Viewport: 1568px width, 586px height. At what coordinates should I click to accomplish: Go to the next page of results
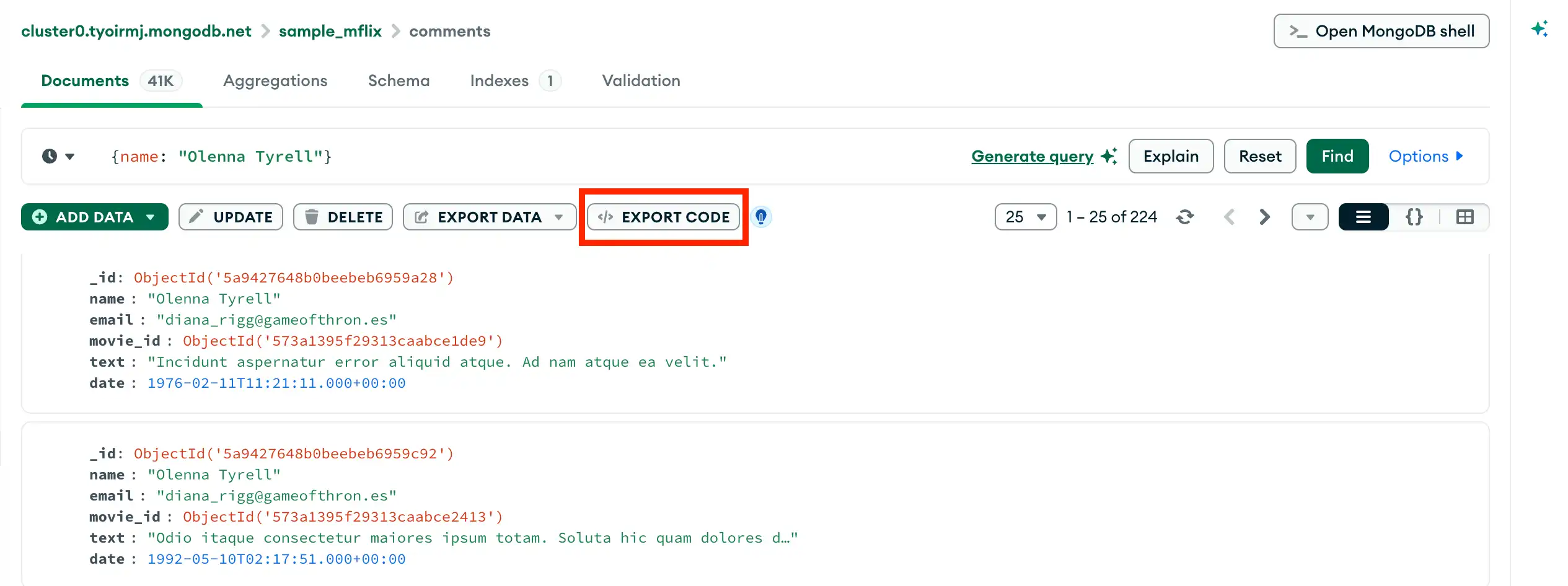pos(1264,217)
